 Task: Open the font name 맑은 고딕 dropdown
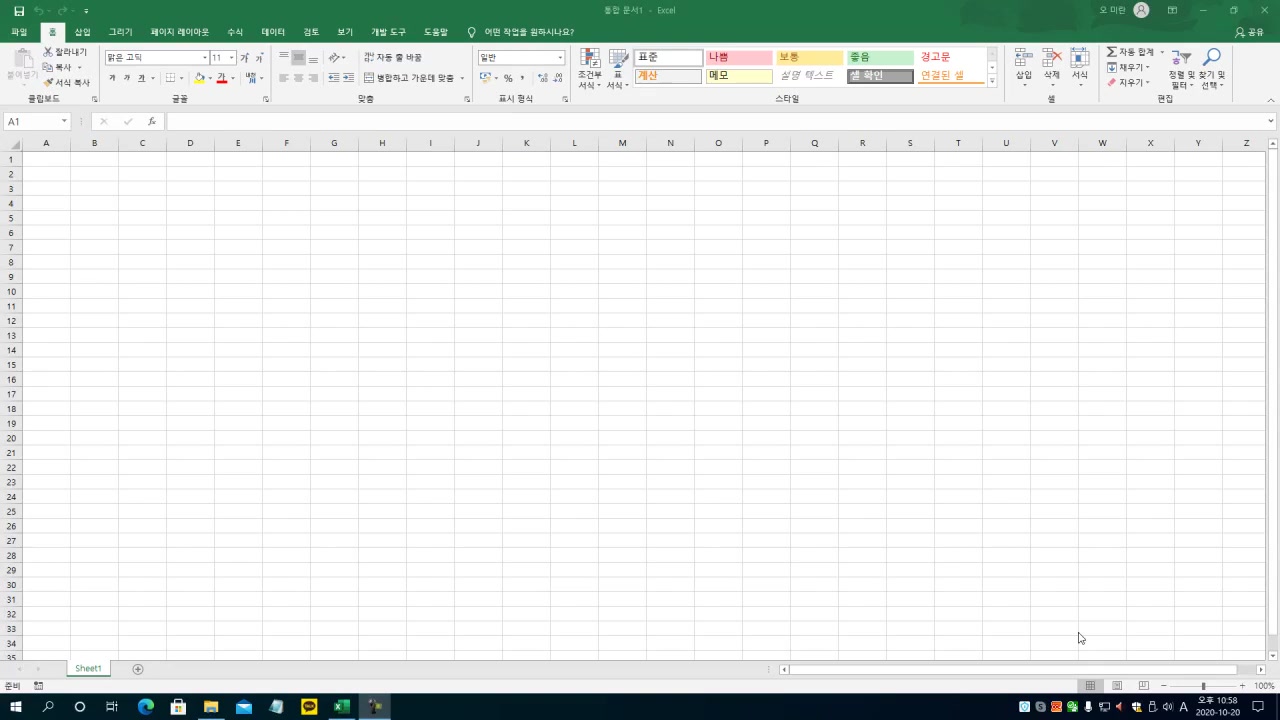[205, 58]
